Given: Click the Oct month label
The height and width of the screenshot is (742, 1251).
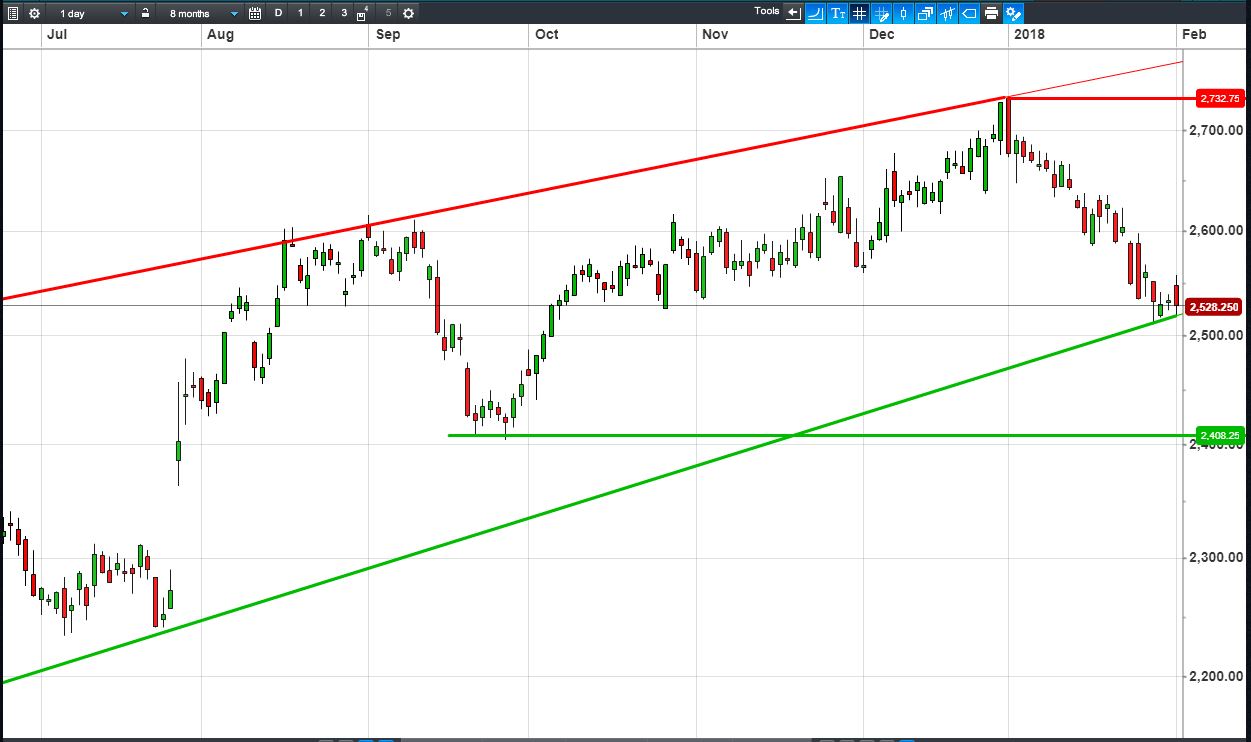Looking at the screenshot, I should [546, 34].
